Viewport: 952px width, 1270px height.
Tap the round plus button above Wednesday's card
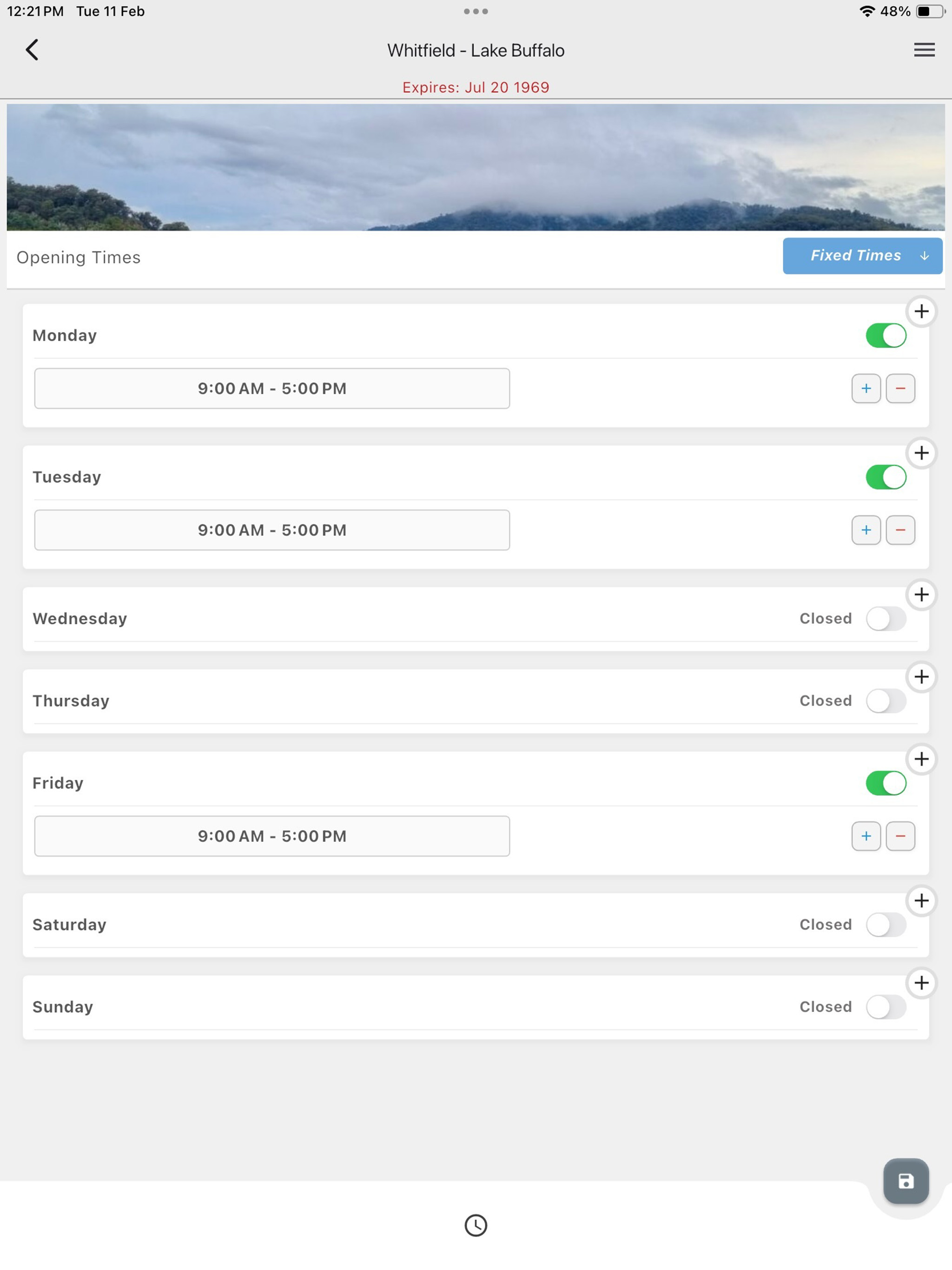[x=921, y=594]
